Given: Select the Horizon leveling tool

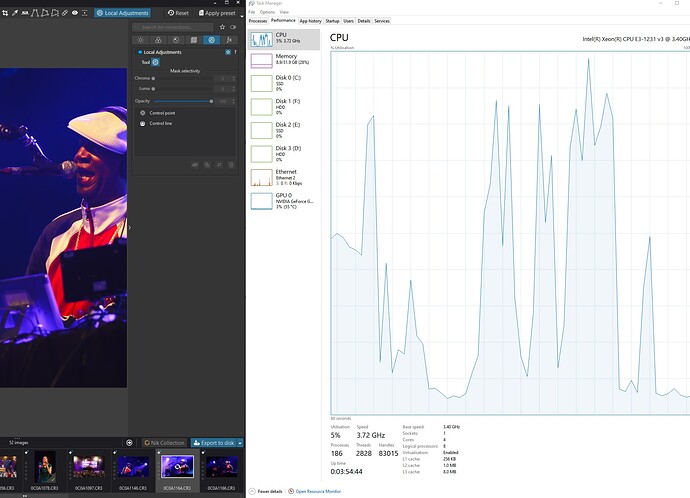Looking at the screenshot, I should (25, 13).
